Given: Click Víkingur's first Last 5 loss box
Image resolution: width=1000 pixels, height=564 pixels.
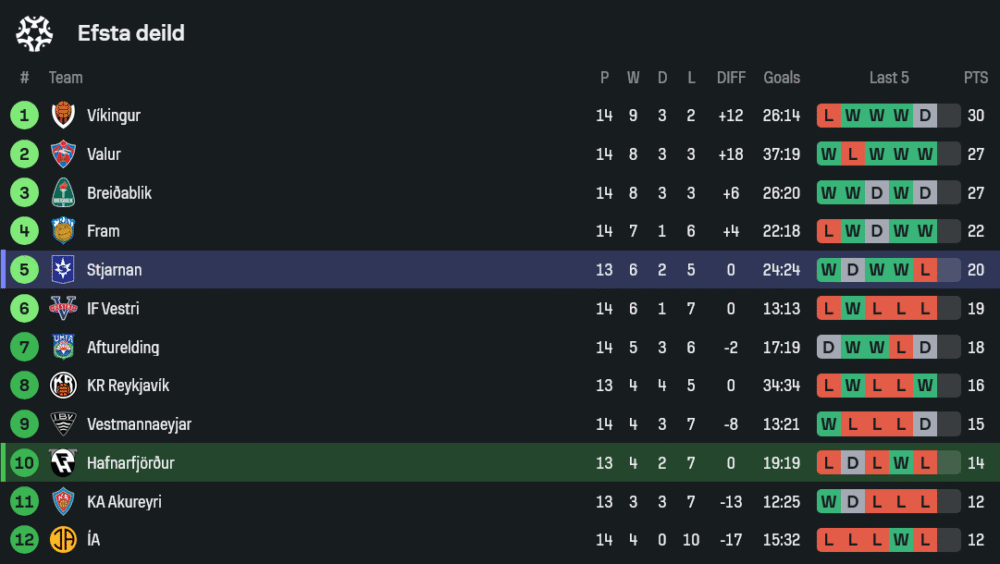Looking at the screenshot, I should click(x=829, y=116).
